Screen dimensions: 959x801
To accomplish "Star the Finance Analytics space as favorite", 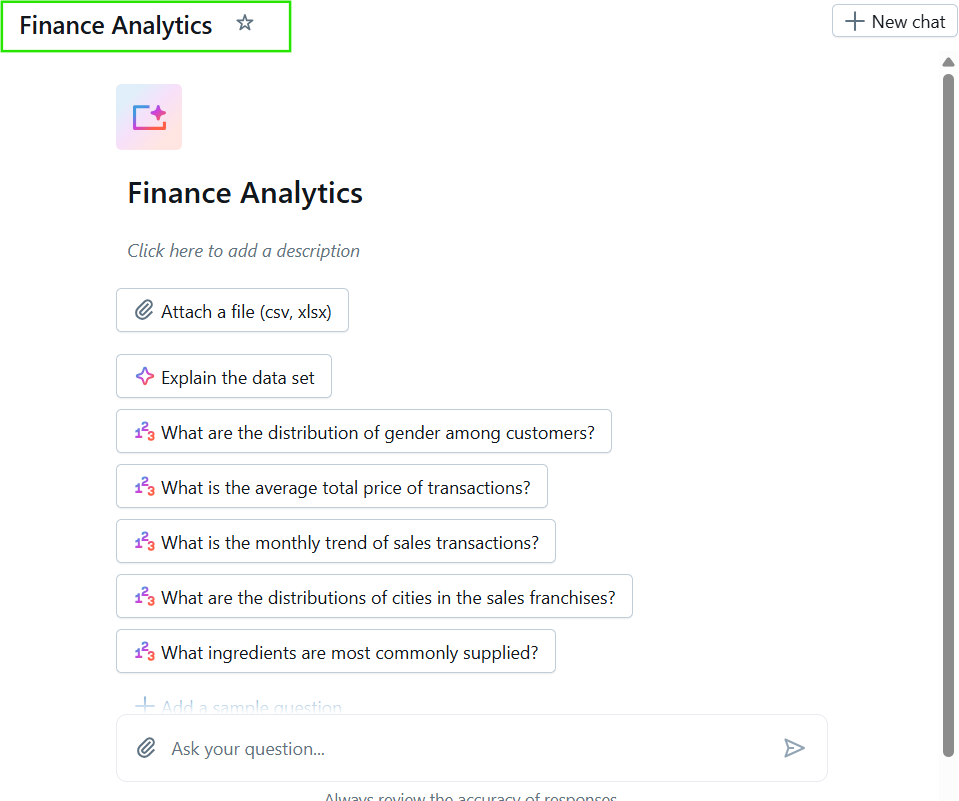I will coord(245,24).
